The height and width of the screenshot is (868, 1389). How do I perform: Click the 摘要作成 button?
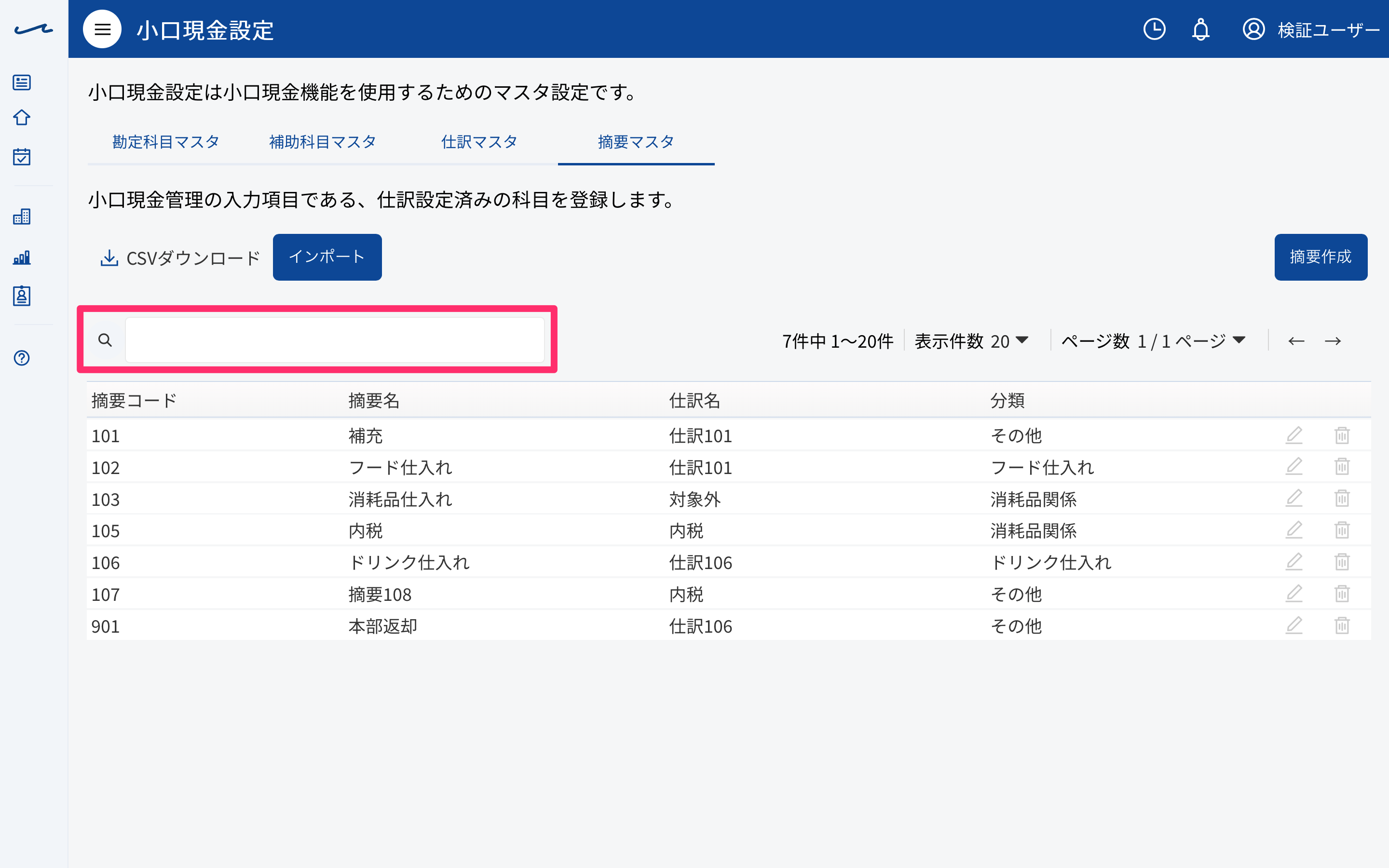click(1321, 257)
